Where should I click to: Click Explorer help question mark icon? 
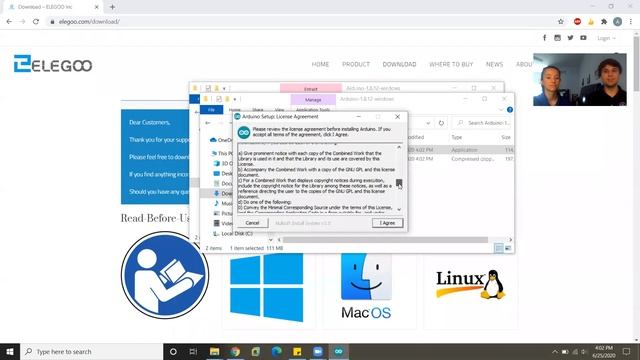509,110
